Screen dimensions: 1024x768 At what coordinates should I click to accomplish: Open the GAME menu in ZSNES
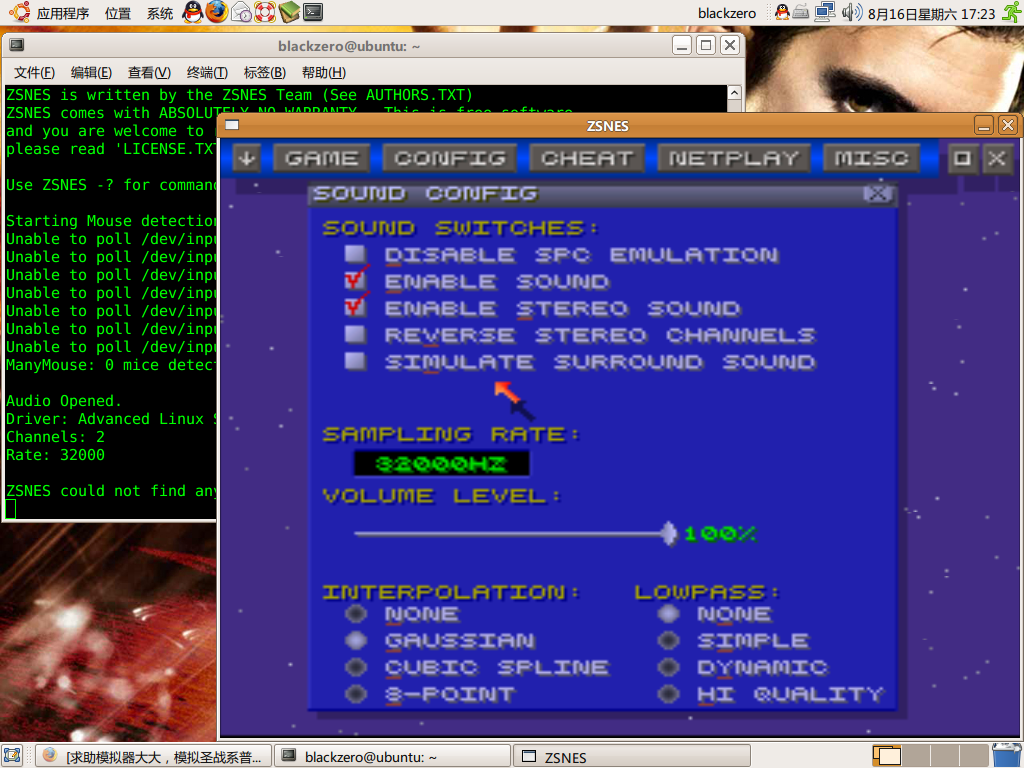322,159
